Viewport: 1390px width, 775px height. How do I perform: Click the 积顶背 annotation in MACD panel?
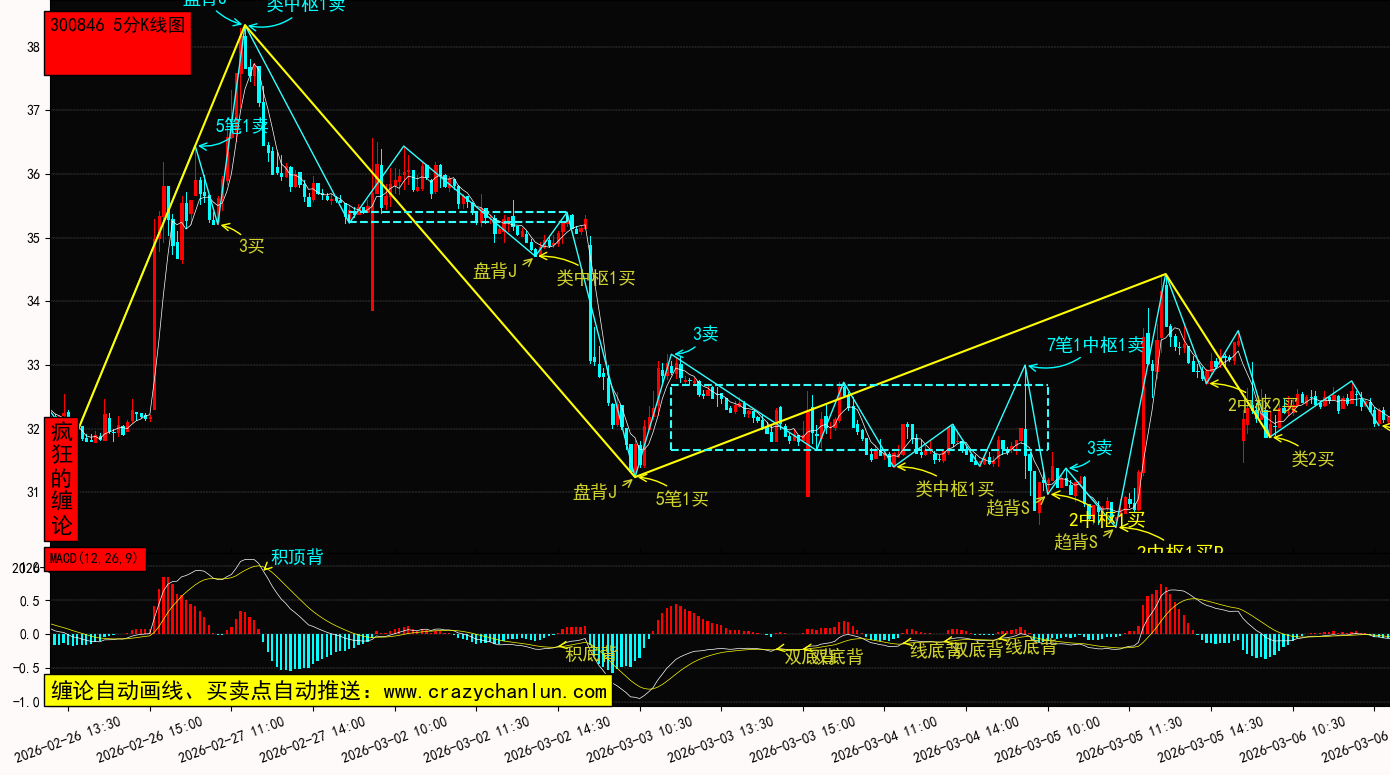297,557
